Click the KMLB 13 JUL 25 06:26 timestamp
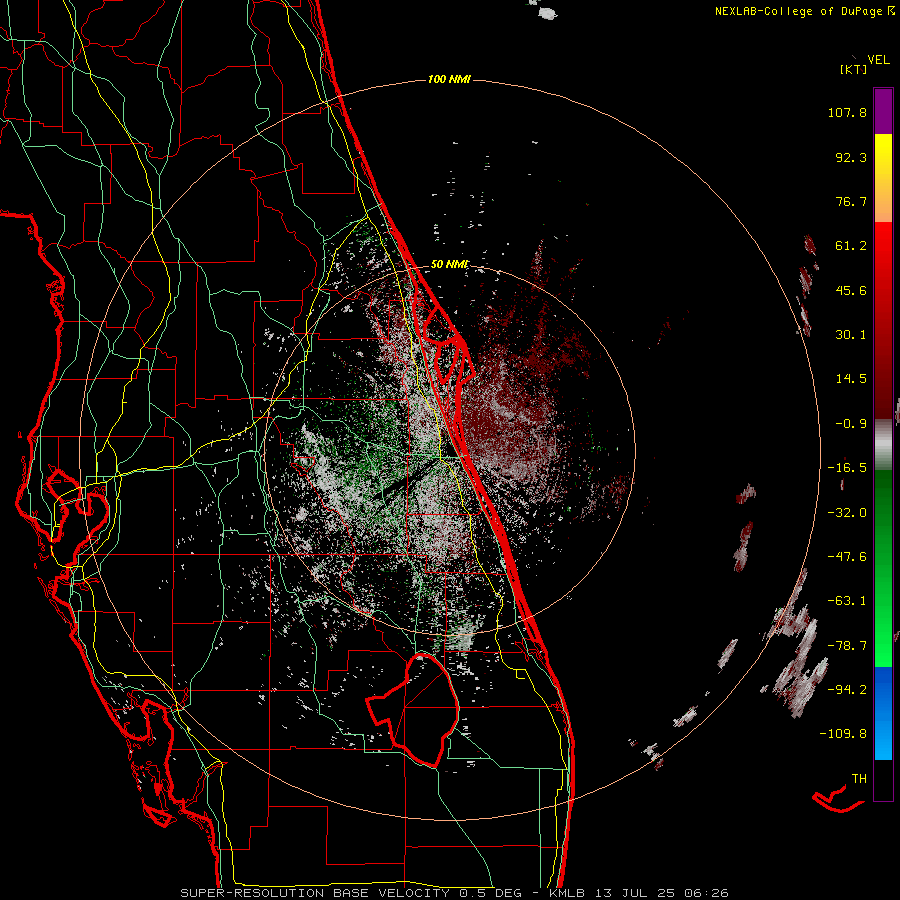Viewport: 900px width, 900px height. click(x=638, y=893)
